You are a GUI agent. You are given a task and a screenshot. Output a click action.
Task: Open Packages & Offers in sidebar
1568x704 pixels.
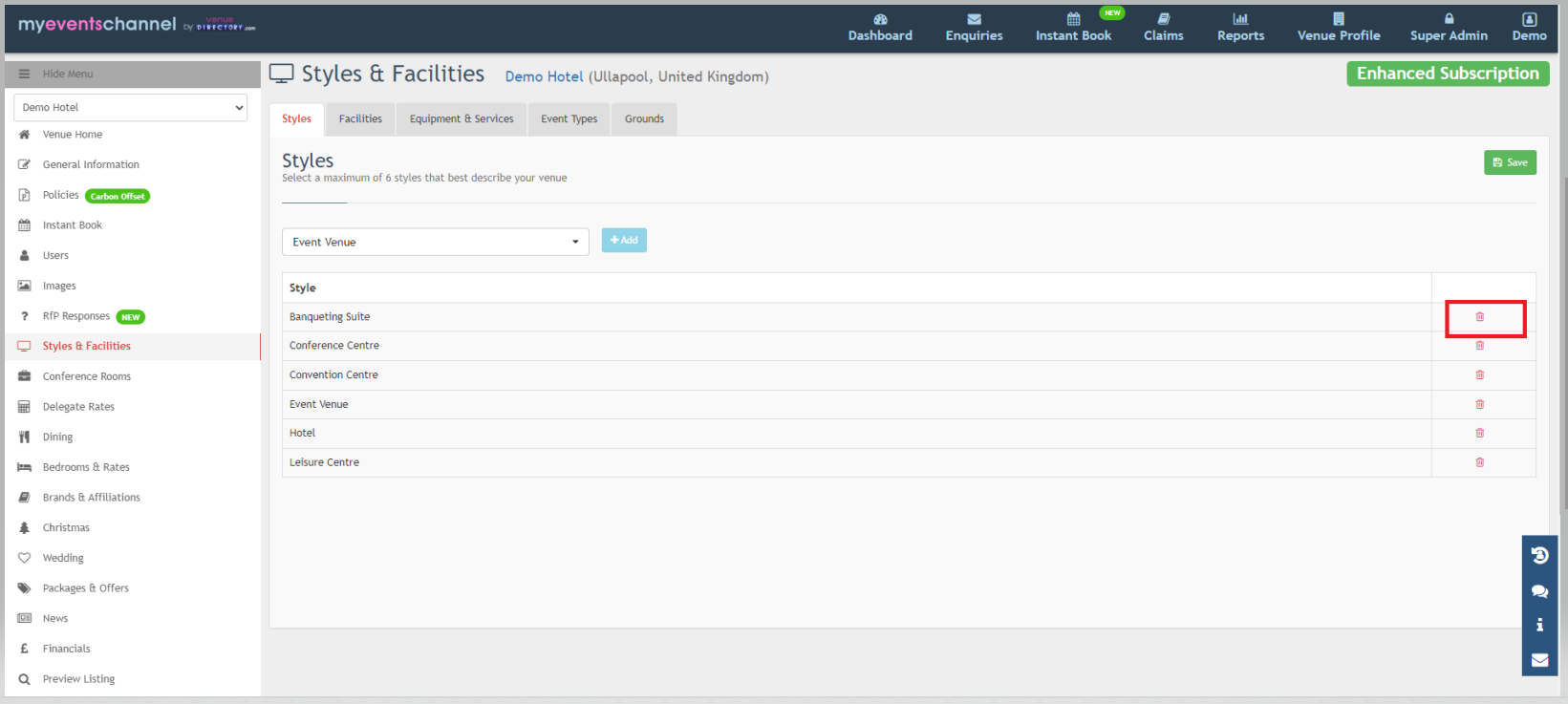(86, 588)
